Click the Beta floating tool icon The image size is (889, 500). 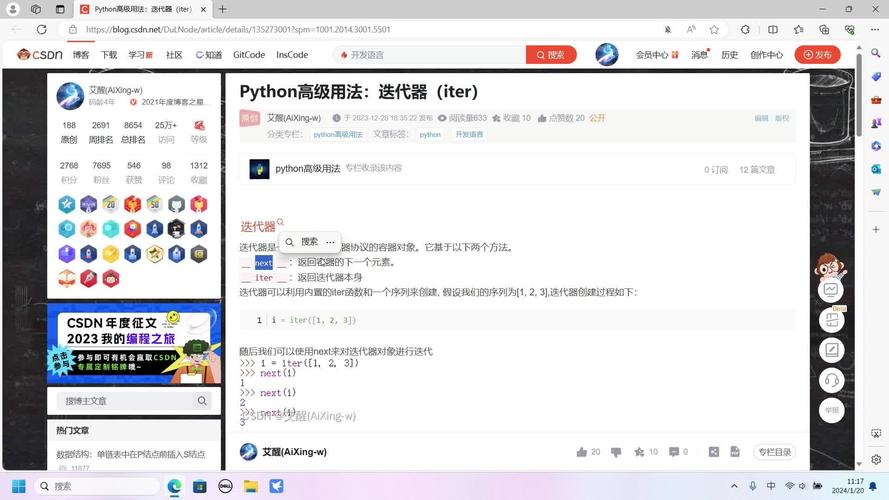coord(832,320)
